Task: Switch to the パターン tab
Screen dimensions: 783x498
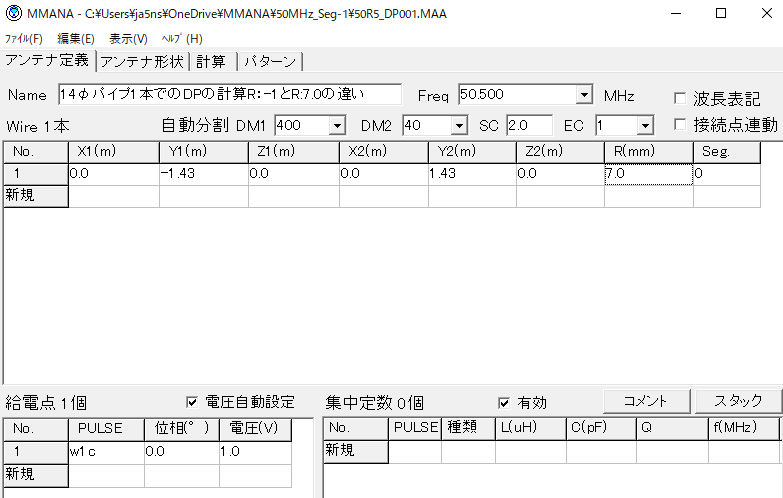Action: 270,61
